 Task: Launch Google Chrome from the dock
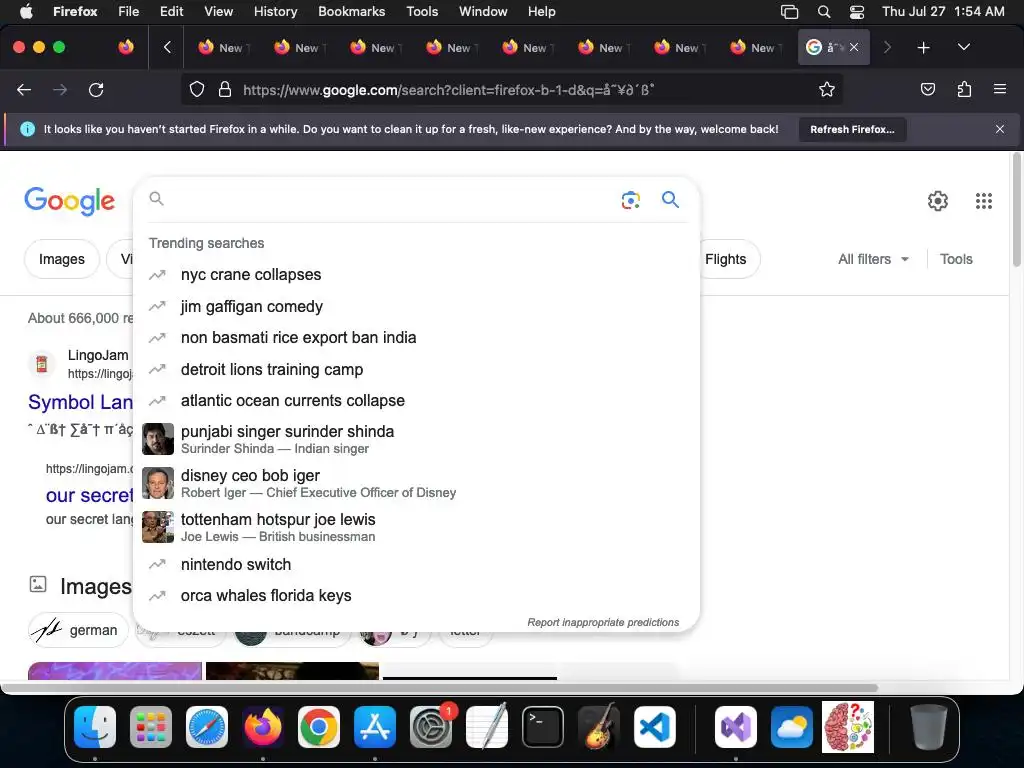click(319, 727)
